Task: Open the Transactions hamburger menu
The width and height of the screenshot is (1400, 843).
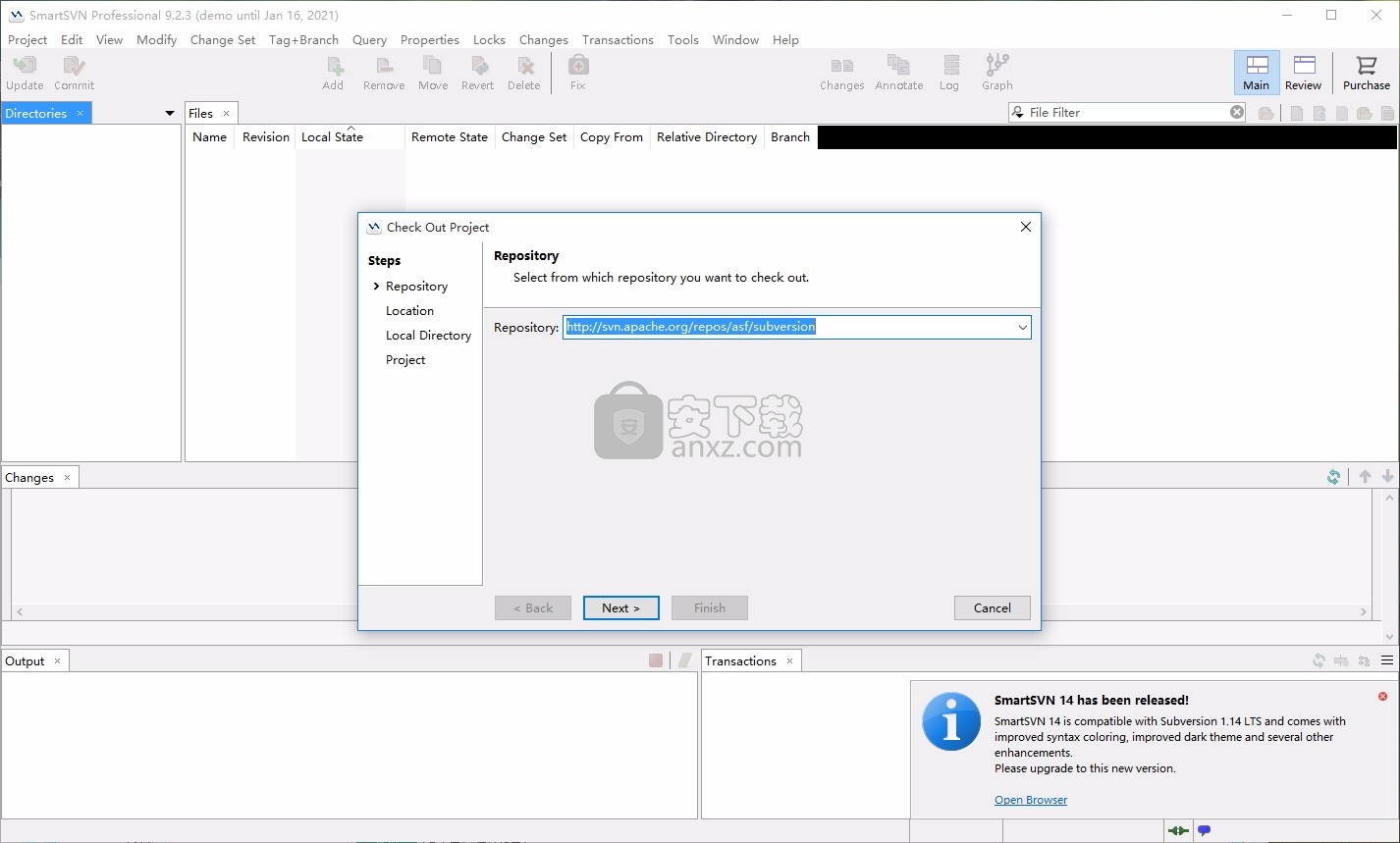Action: tap(1387, 661)
